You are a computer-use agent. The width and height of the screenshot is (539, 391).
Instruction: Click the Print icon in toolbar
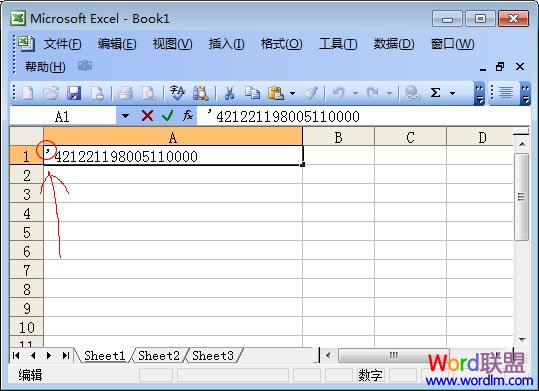coord(125,93)
